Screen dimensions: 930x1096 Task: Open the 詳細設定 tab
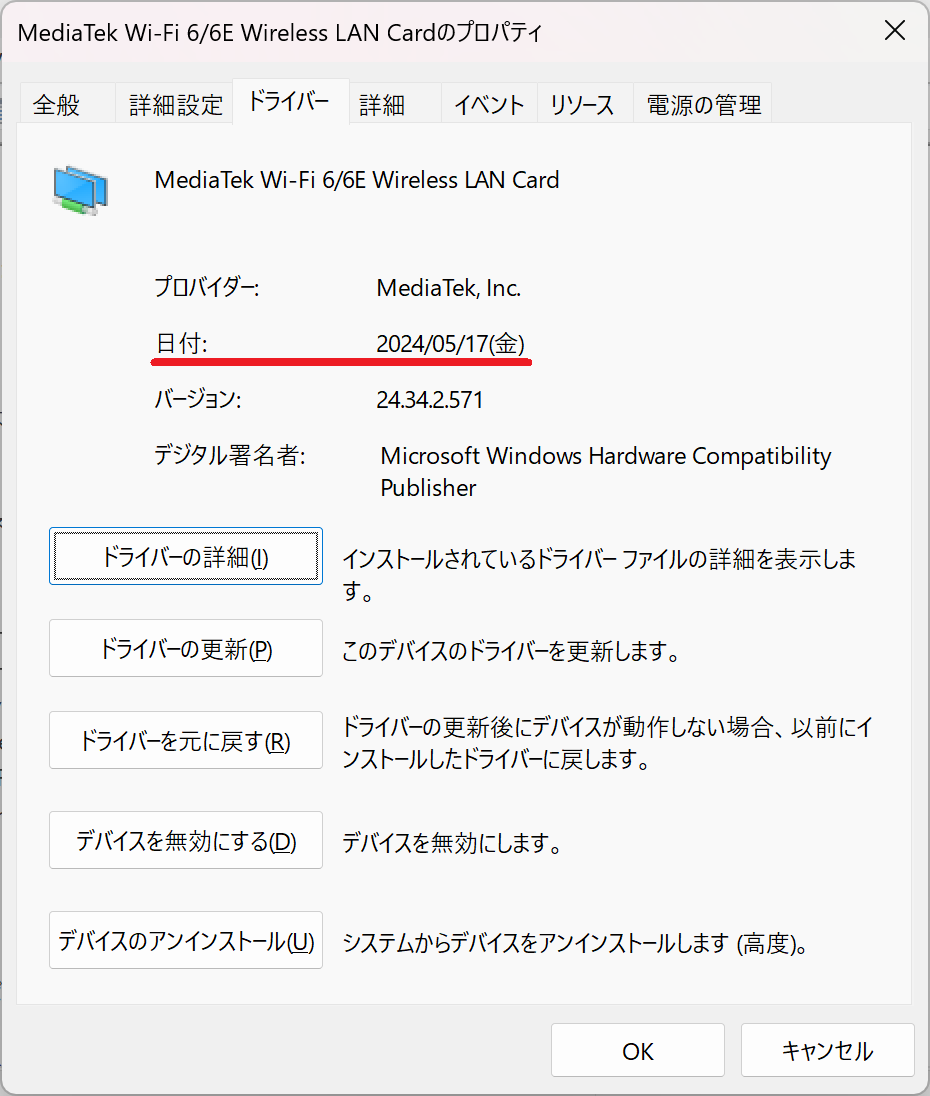175,105
